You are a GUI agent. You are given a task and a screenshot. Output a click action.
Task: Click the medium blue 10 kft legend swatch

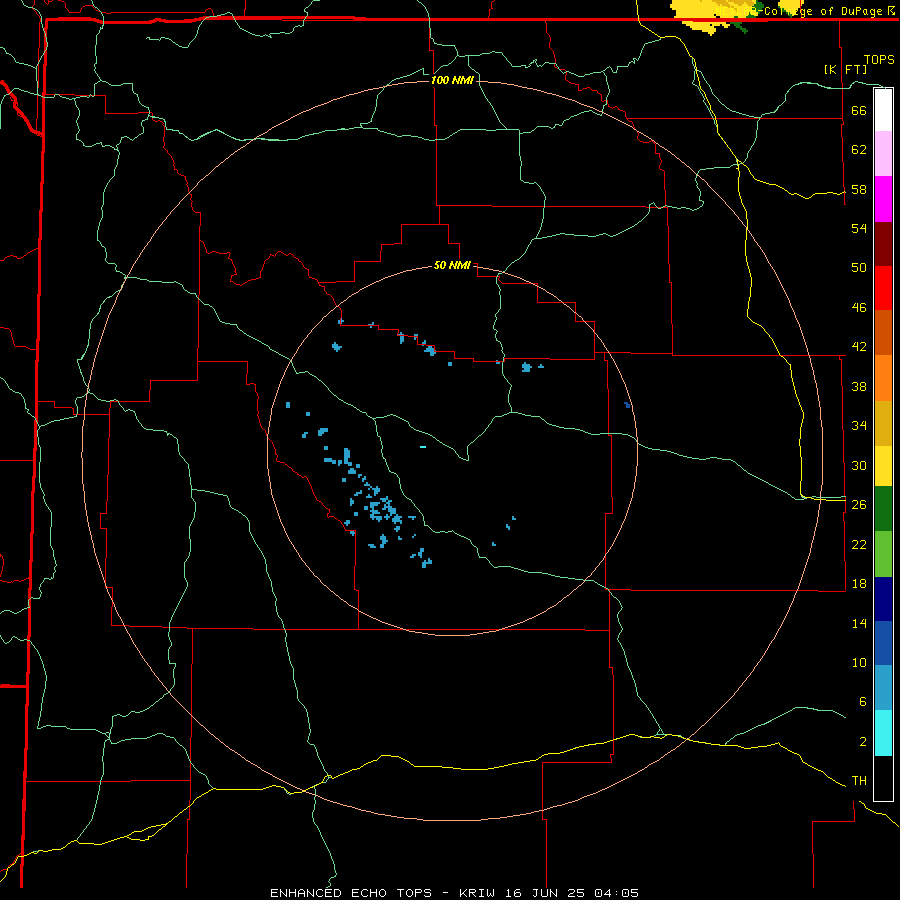(883, 643)
